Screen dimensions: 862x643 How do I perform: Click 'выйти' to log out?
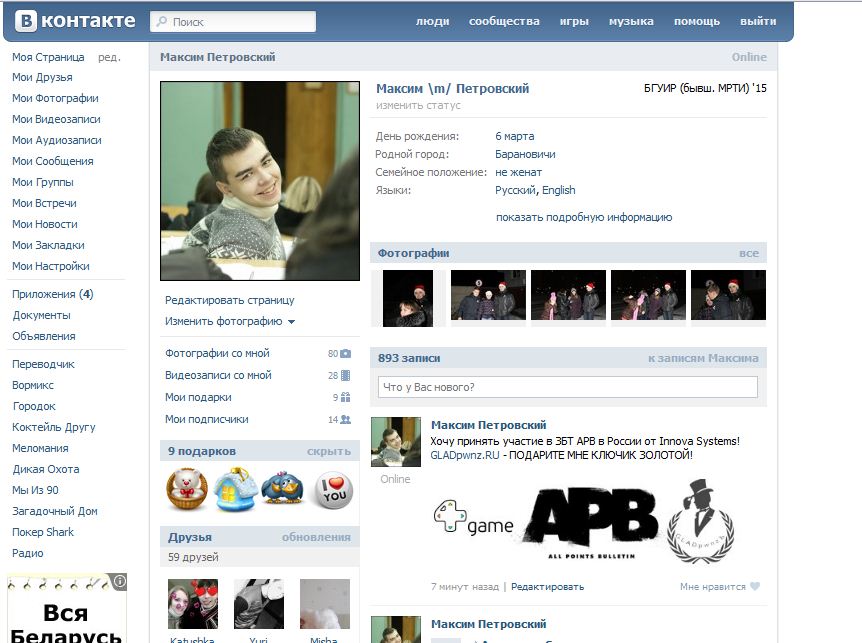click(x=758, y=21)
